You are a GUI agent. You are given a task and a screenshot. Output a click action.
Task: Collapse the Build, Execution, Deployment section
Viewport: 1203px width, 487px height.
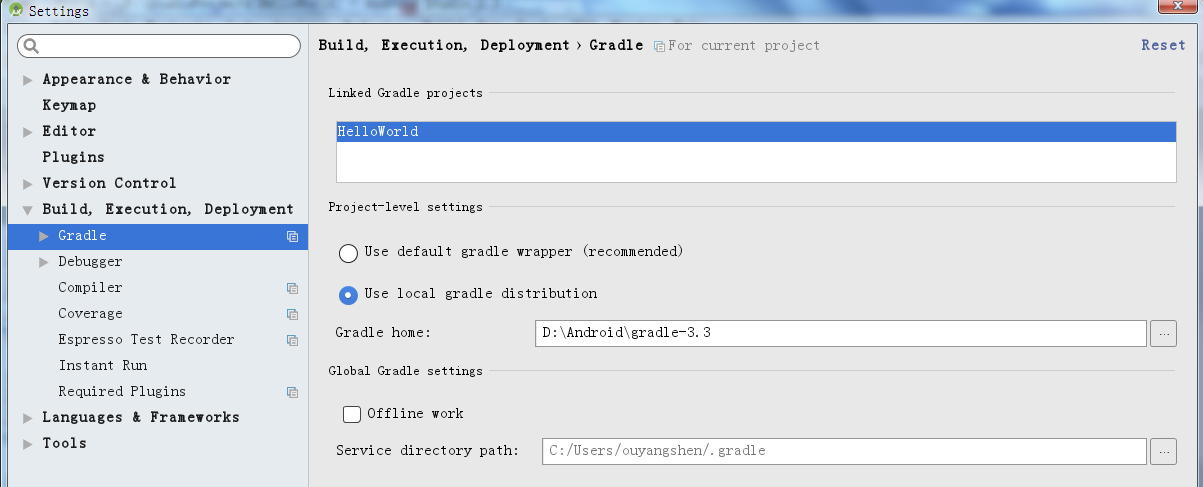(28, 210)
